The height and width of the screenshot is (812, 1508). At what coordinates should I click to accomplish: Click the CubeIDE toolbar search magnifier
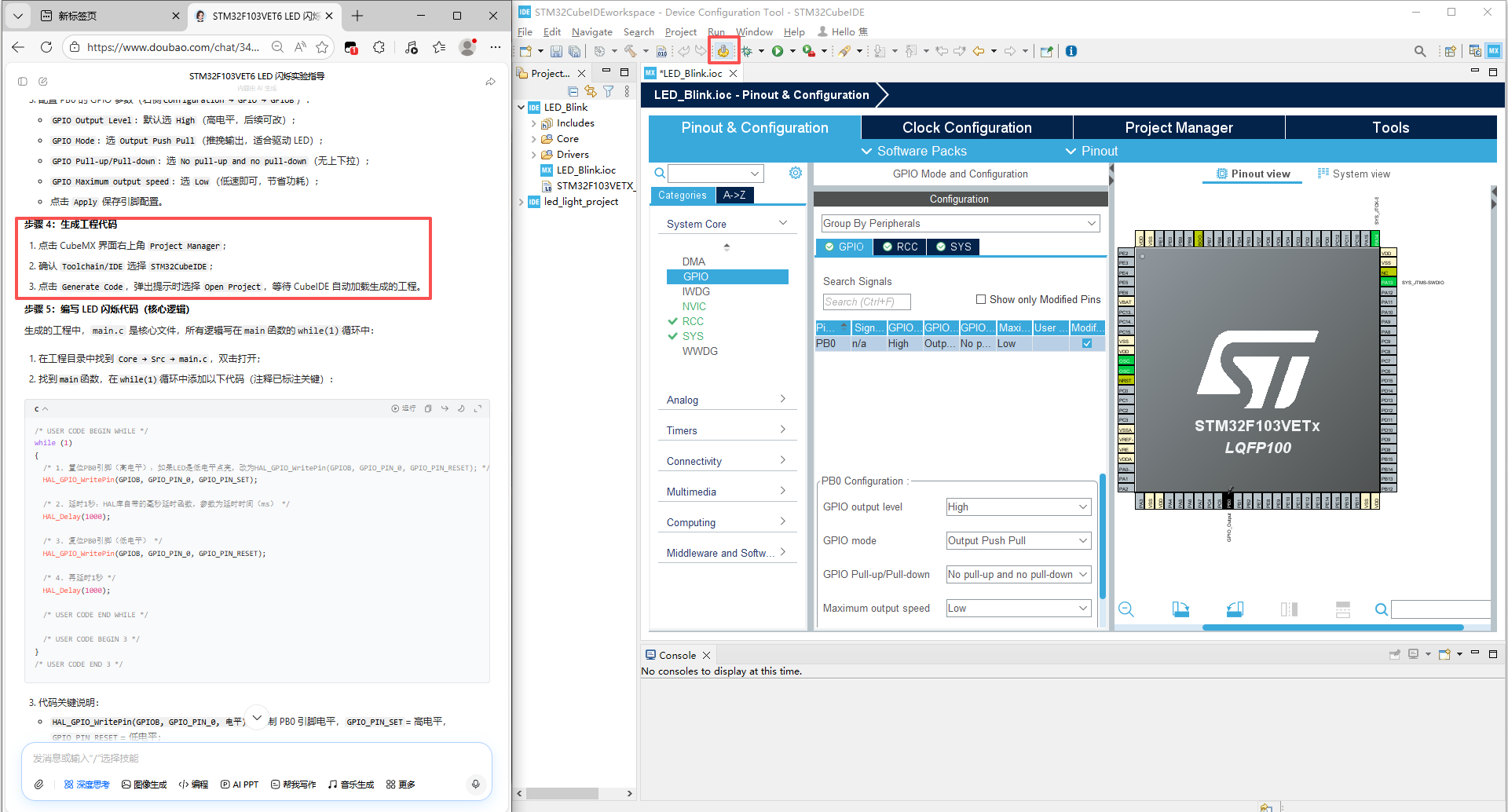click(1420, 51)
